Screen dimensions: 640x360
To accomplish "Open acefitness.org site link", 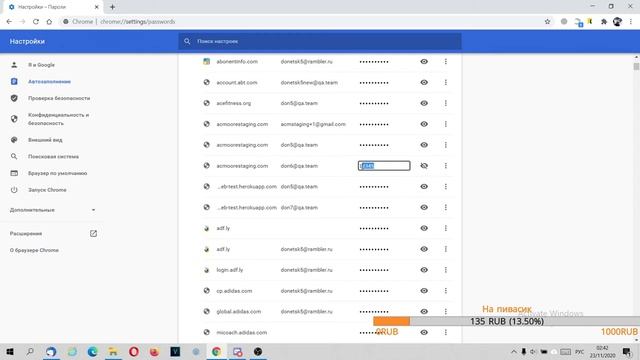I will (233, 103).
